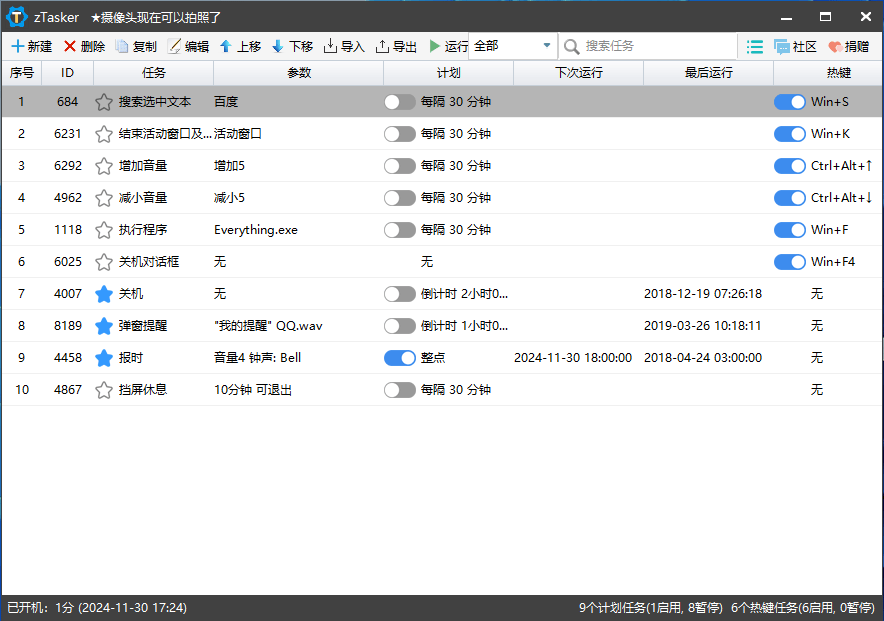Turn off the Win+K hotkey toggle
This screenshot has width=884, height=621.
tap(790, 134)
